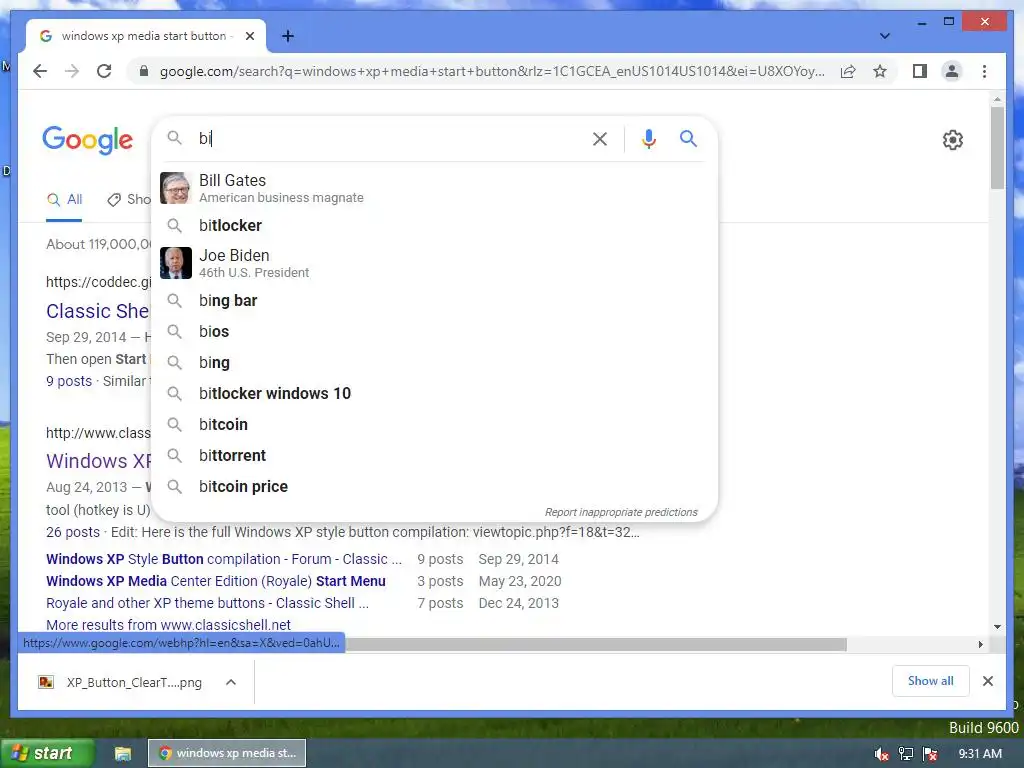Image resolution: width=1024 pixels, height=768 pixels.
Task: Click the Chrome taskbar window button
Action: pos(227,753)
